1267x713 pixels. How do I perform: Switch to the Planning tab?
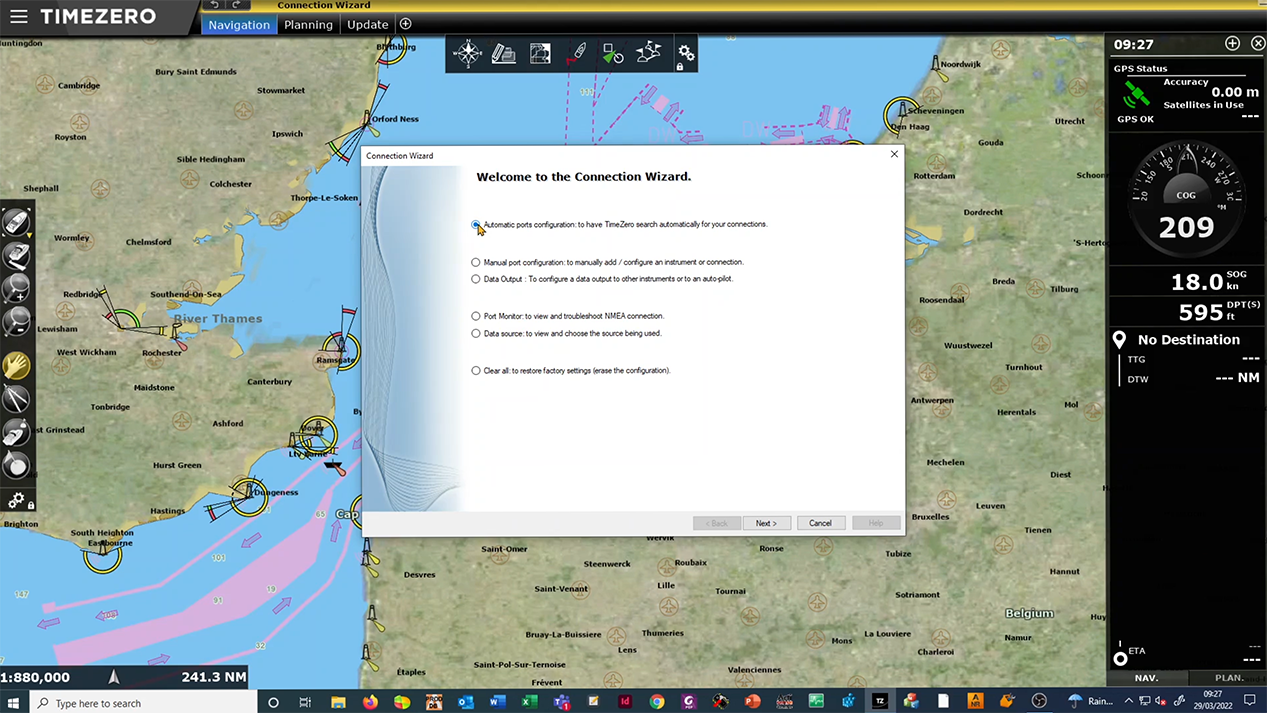click(x=308, y=24)
